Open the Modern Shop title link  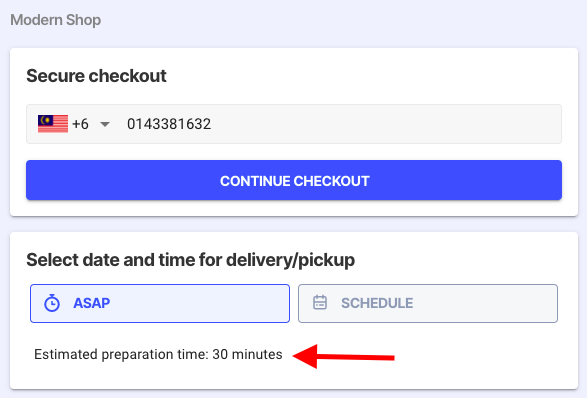coord(55,20)
